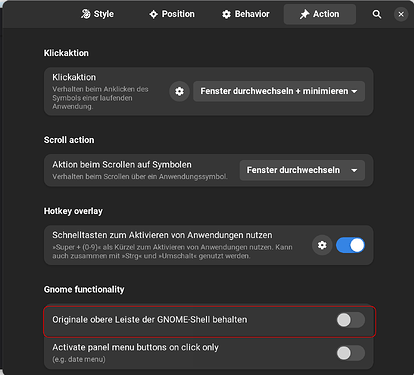
Task: Click the Action tab pin icon
Action: pyautogui.click(x=304, y=14)
